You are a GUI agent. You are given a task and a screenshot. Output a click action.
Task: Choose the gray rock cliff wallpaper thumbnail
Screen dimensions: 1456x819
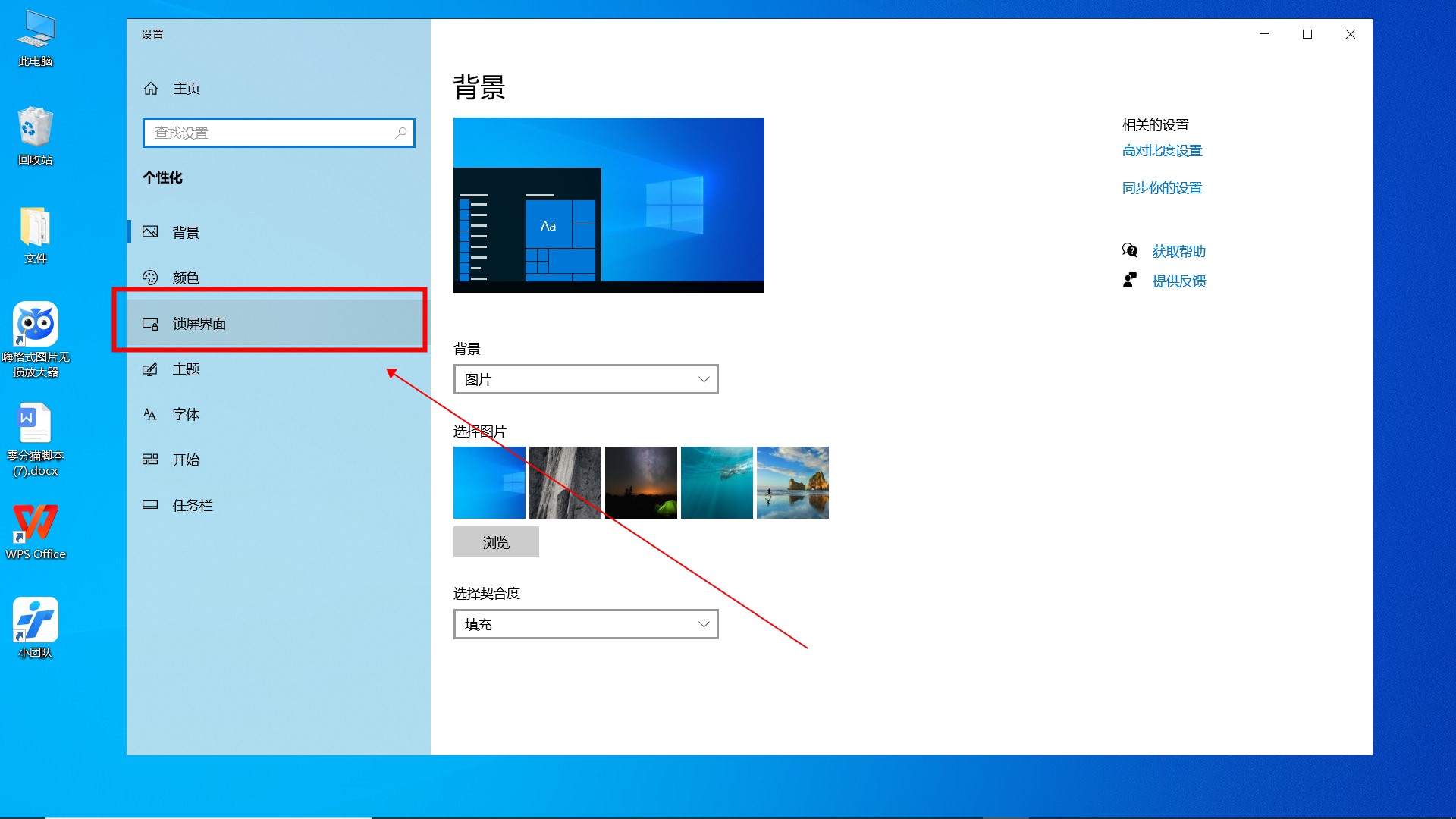coord(565,482)
